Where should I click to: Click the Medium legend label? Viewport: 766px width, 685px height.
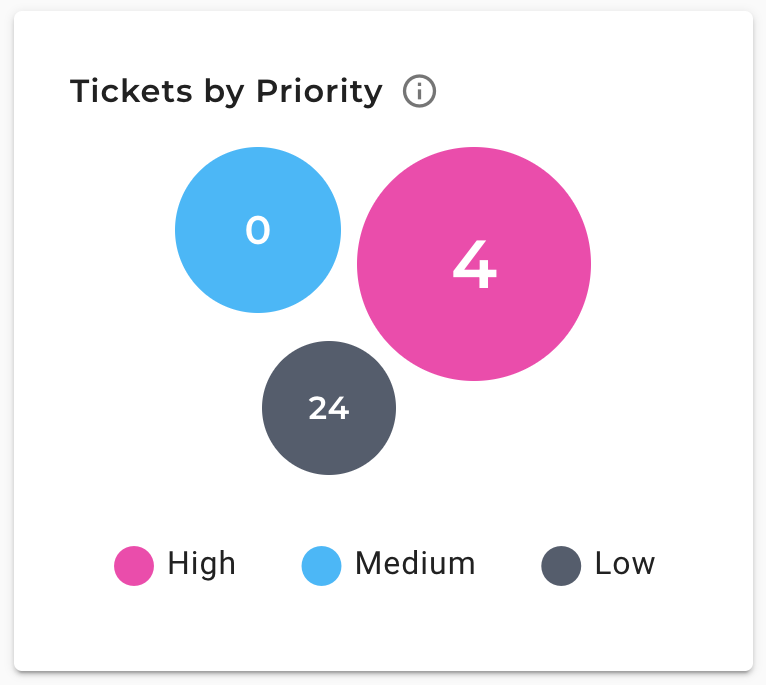[415, 563]
